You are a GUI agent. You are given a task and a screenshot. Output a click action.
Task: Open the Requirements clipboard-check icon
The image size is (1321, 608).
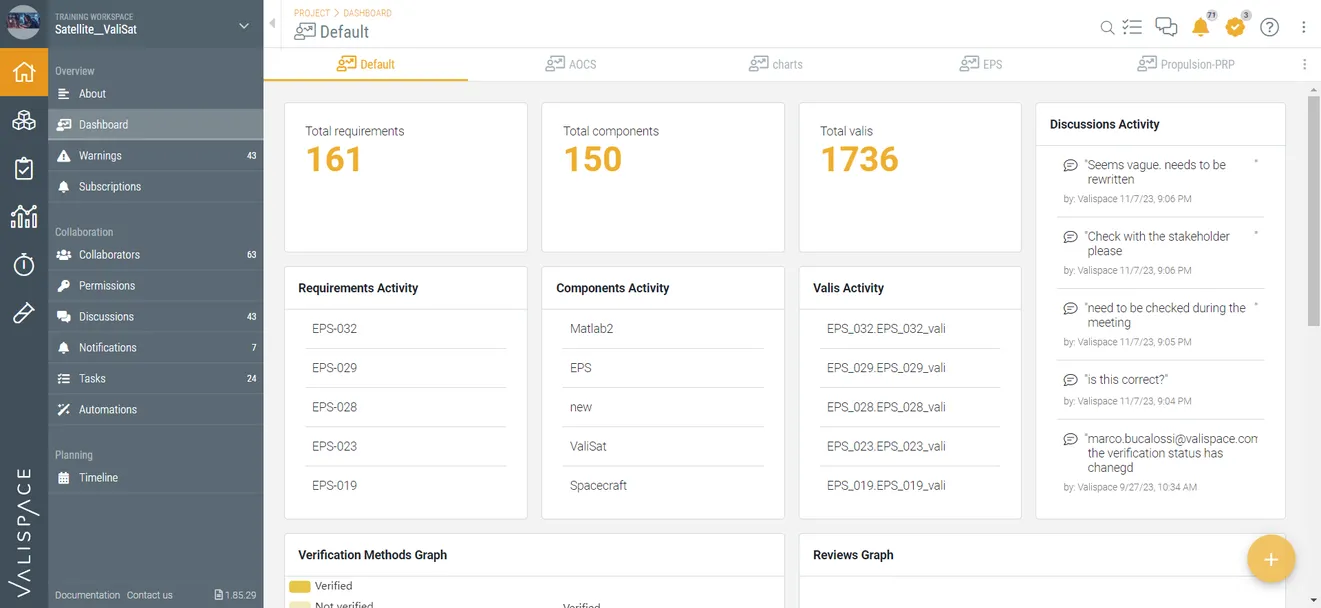click(24, 169)
